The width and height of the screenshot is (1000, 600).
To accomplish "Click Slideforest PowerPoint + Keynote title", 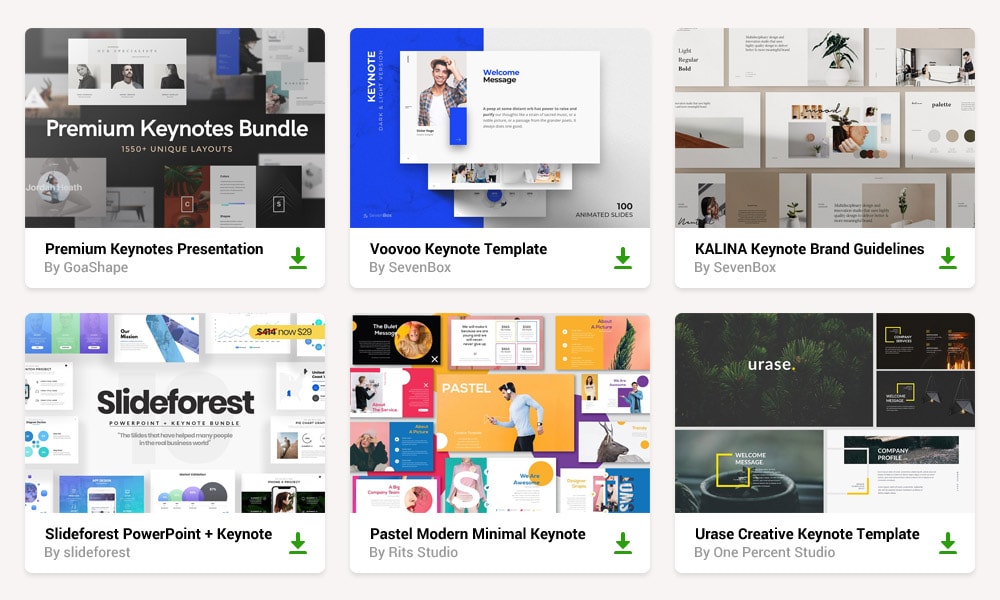I will (x=158, y=534).
